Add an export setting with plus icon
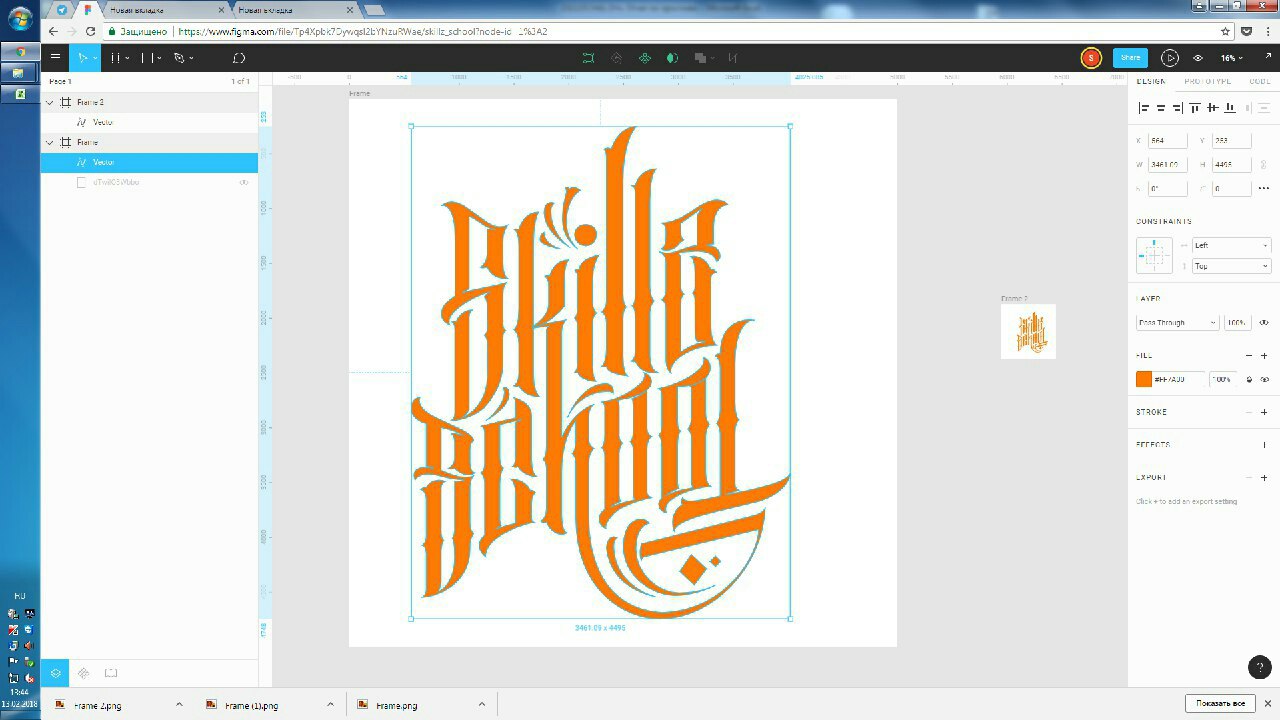 [x=1264, y=478]
